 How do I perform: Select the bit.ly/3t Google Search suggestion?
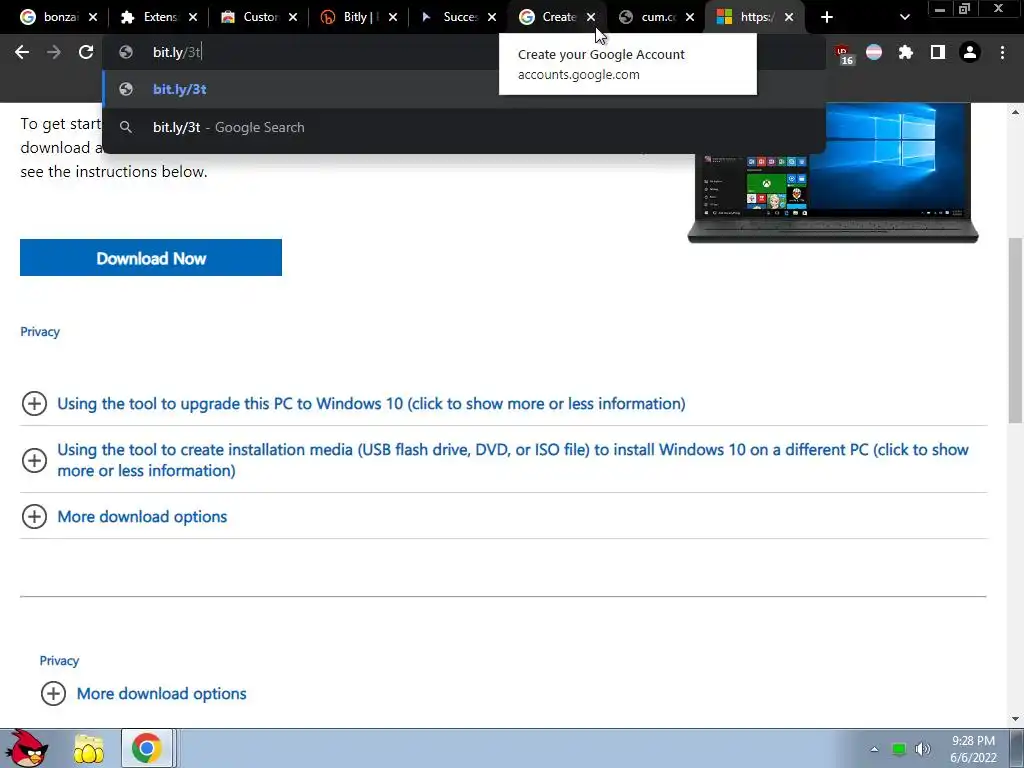point(464,127)
